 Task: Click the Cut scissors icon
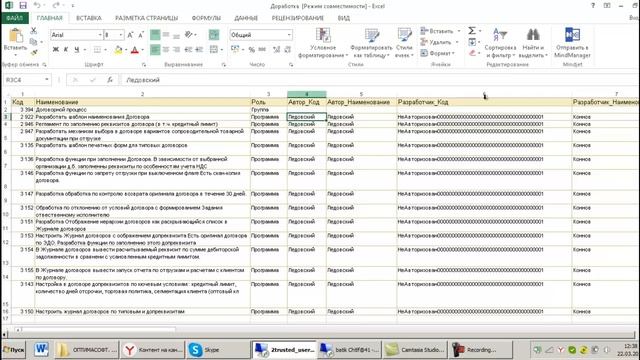[x=34, y=31]
